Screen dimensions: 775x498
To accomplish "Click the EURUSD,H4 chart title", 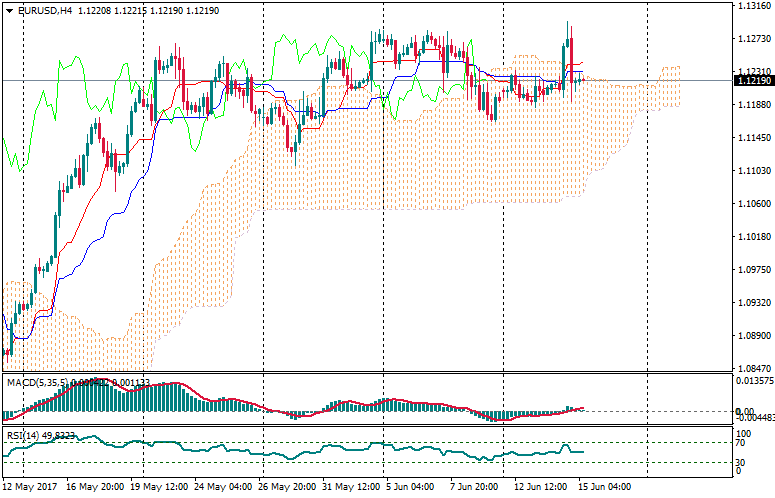I will (x=44, y=11).
